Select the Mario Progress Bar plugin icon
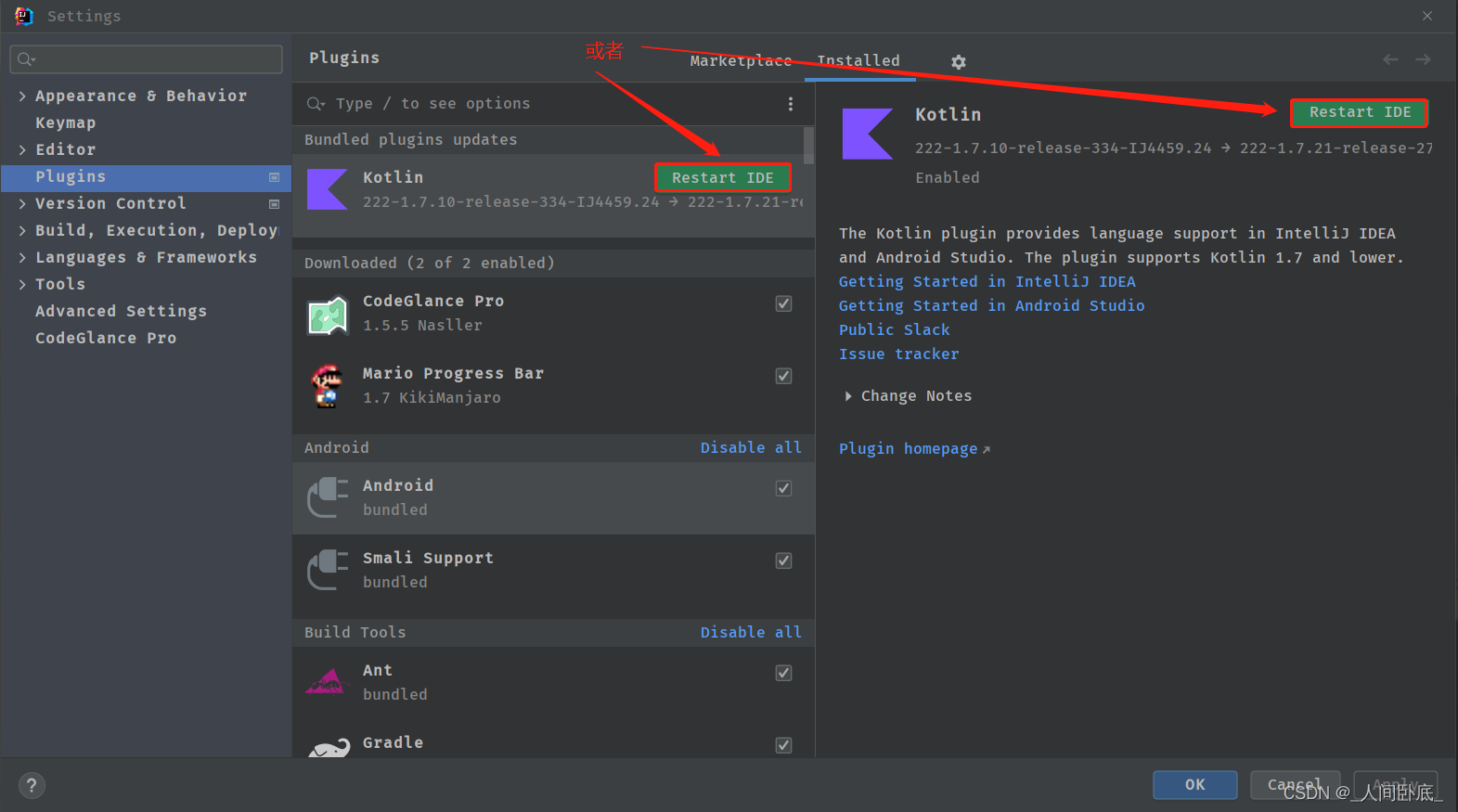Viewport: 1458px width, 812px height. (x=328, y=386)
